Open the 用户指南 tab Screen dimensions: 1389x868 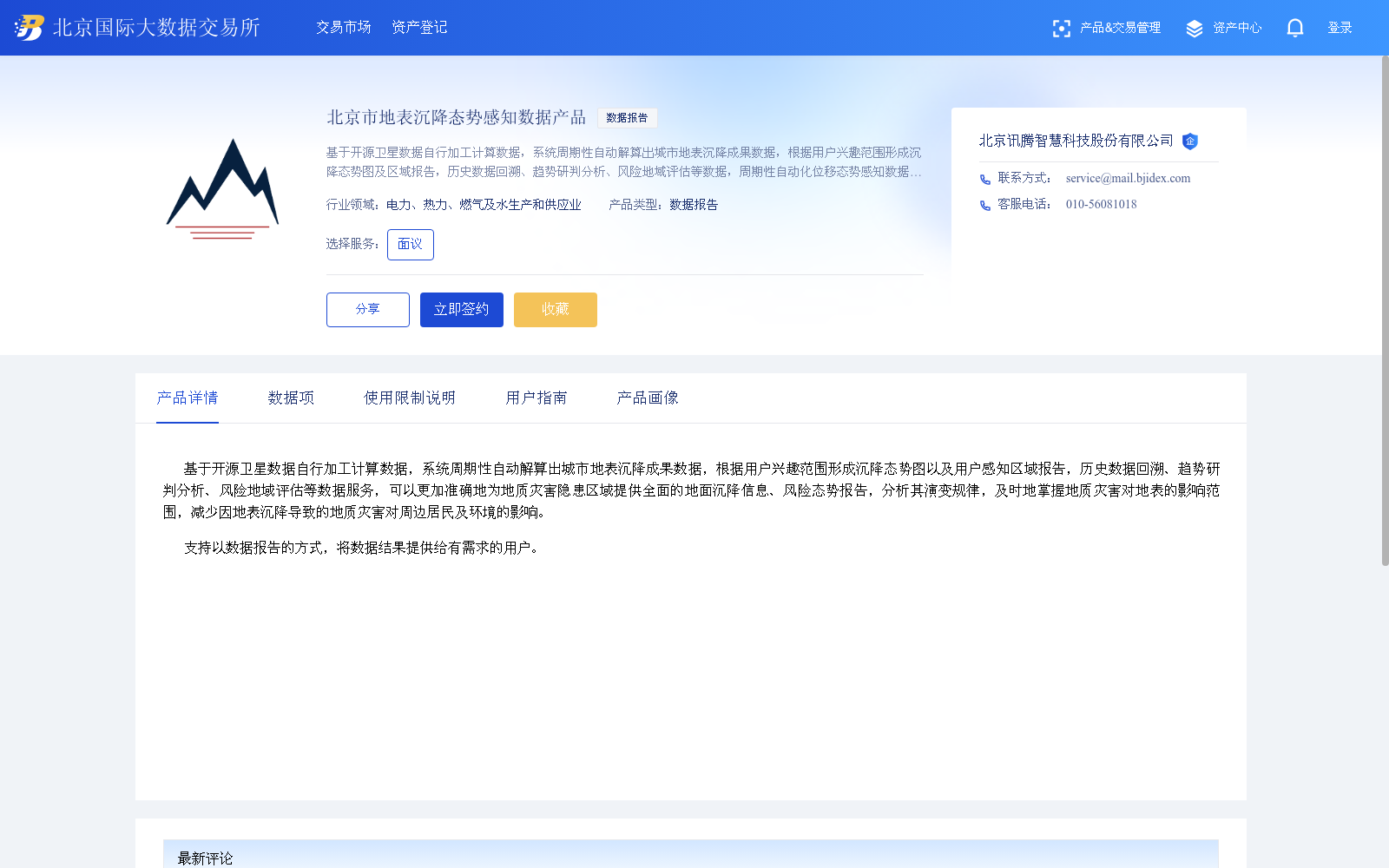coord(537,398)
